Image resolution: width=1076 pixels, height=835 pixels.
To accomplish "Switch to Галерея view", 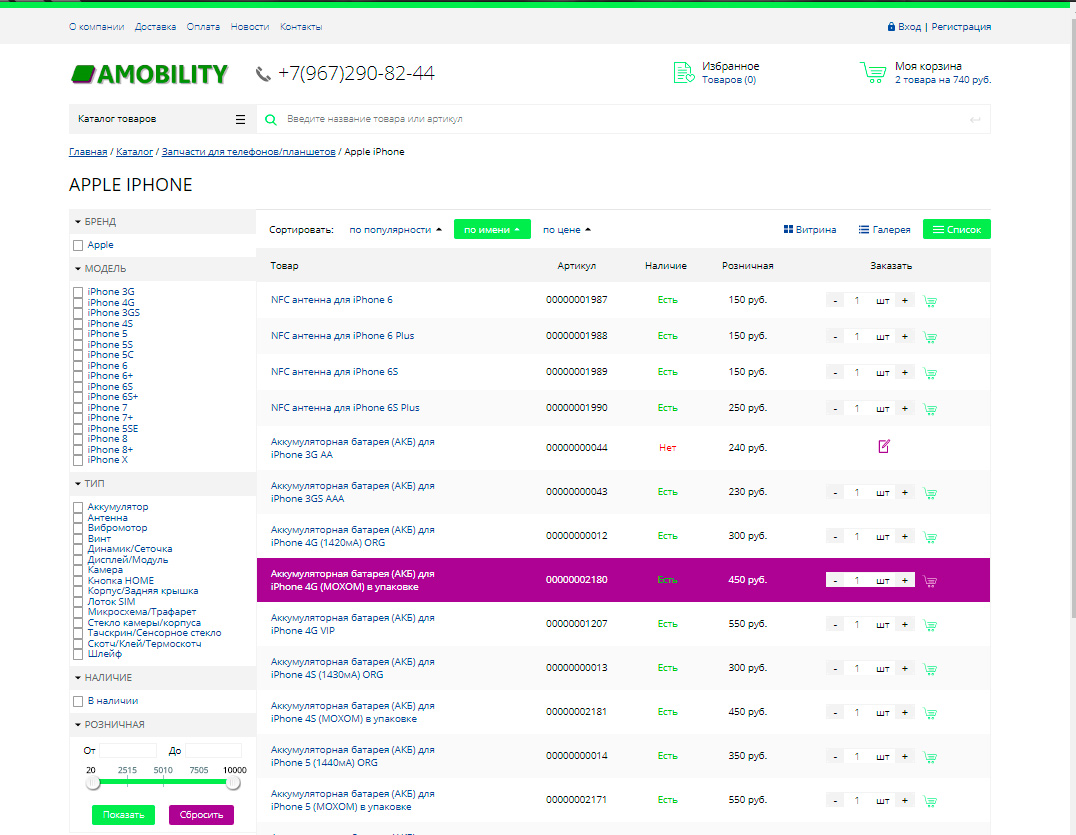I will (x=885, y=230).
